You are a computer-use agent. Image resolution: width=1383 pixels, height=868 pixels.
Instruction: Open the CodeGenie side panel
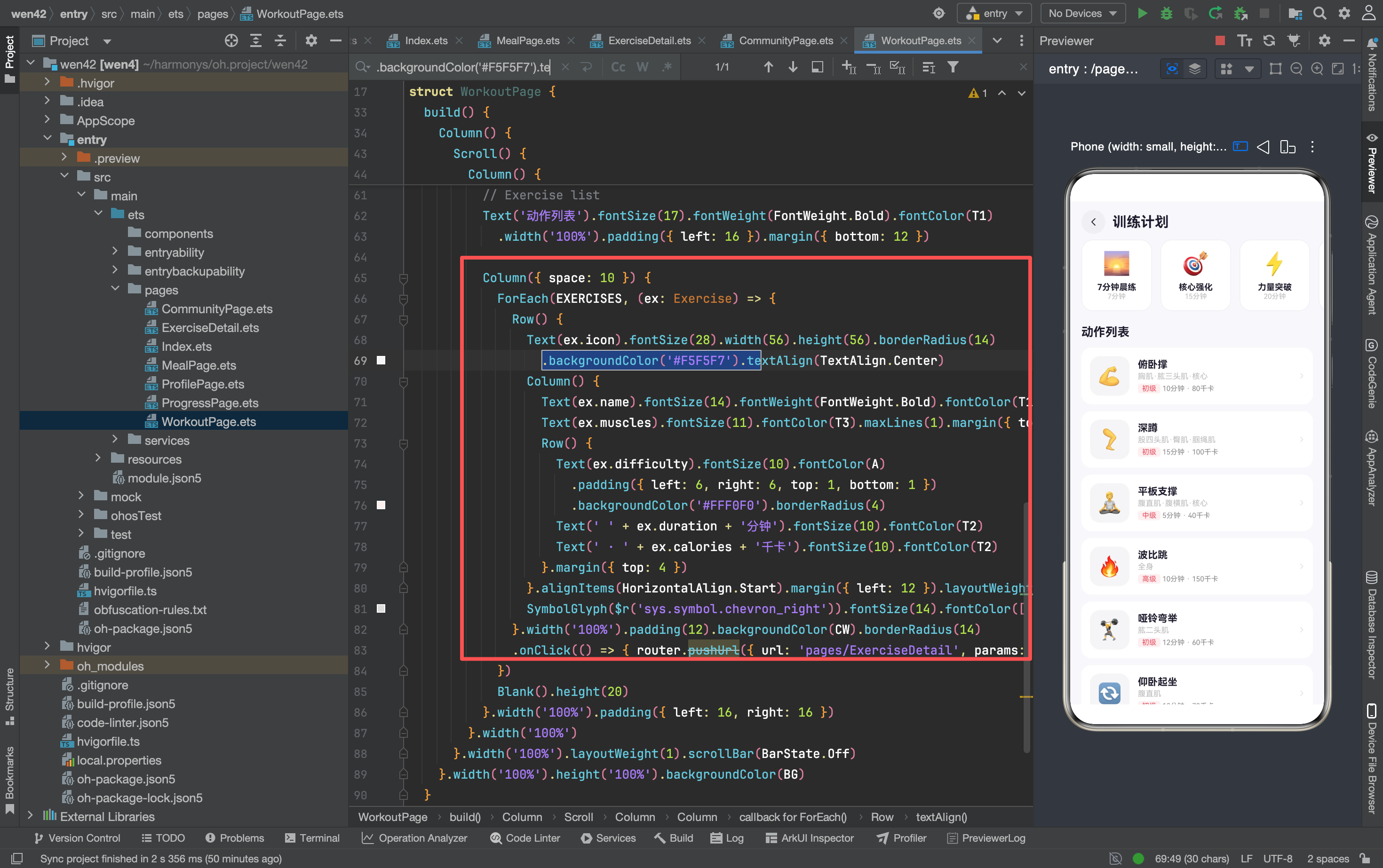pyautogui.click(x=1372, y=373)
